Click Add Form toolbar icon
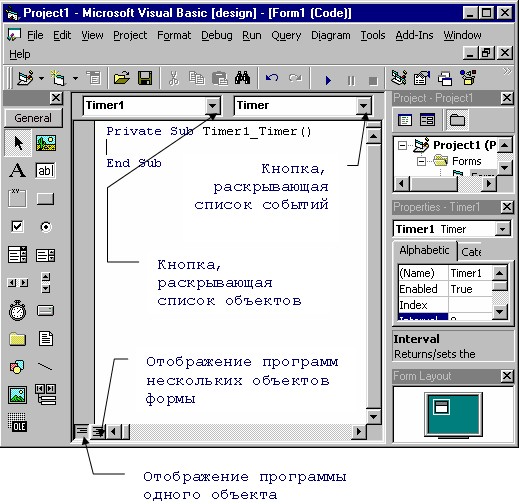The width and height of the screenshot is (519, 504). click(x=58, y=78)
